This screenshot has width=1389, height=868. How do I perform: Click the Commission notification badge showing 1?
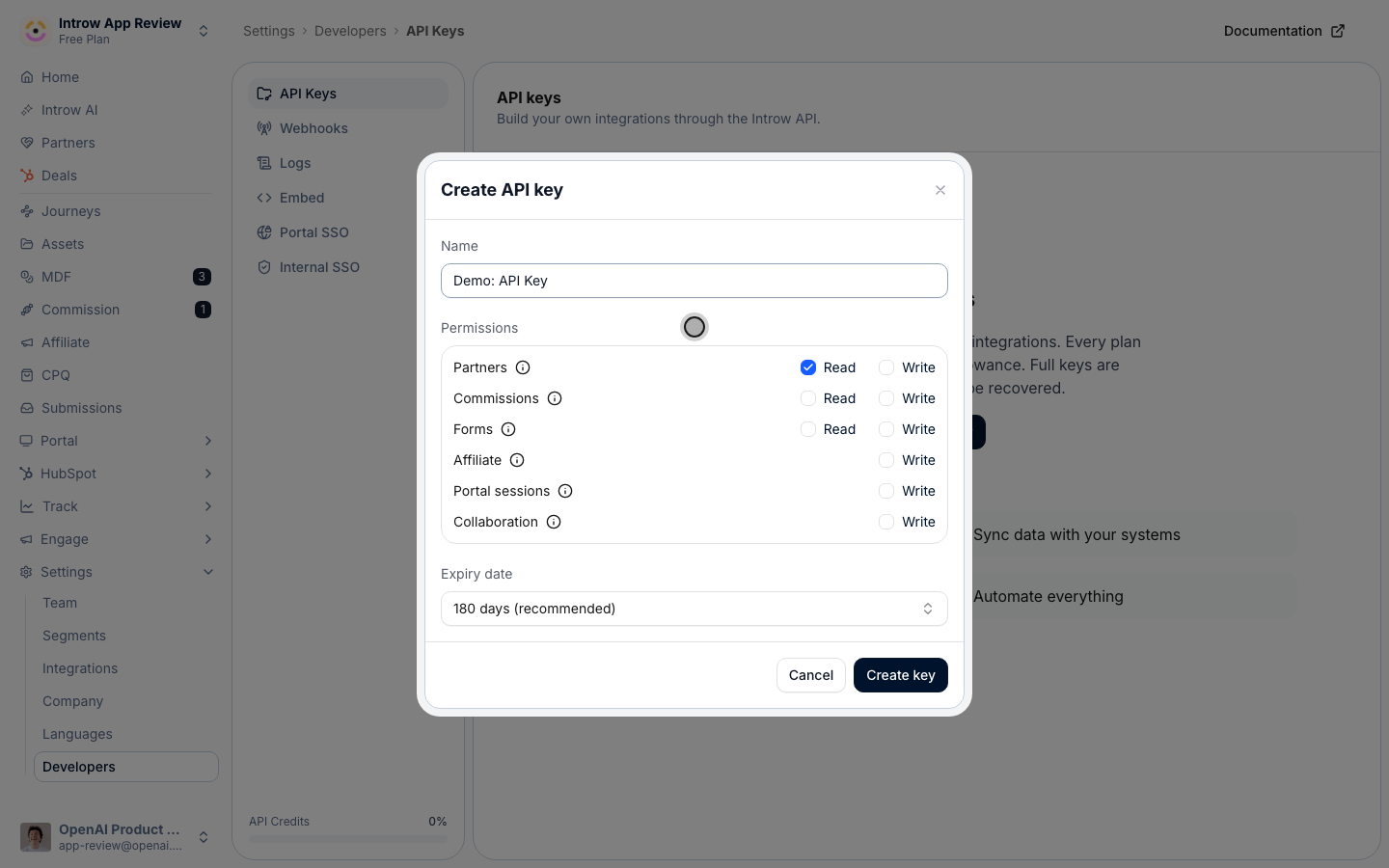click(203, 310)
